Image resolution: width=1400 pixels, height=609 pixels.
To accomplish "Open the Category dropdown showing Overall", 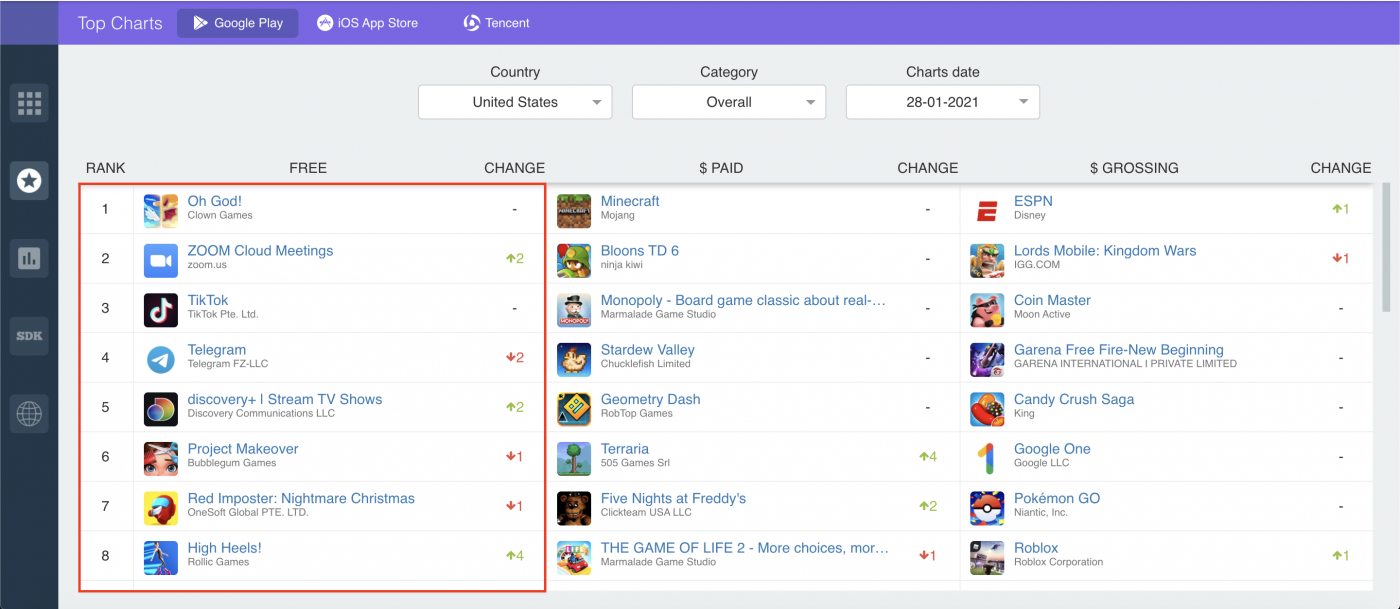I will 729,102.
